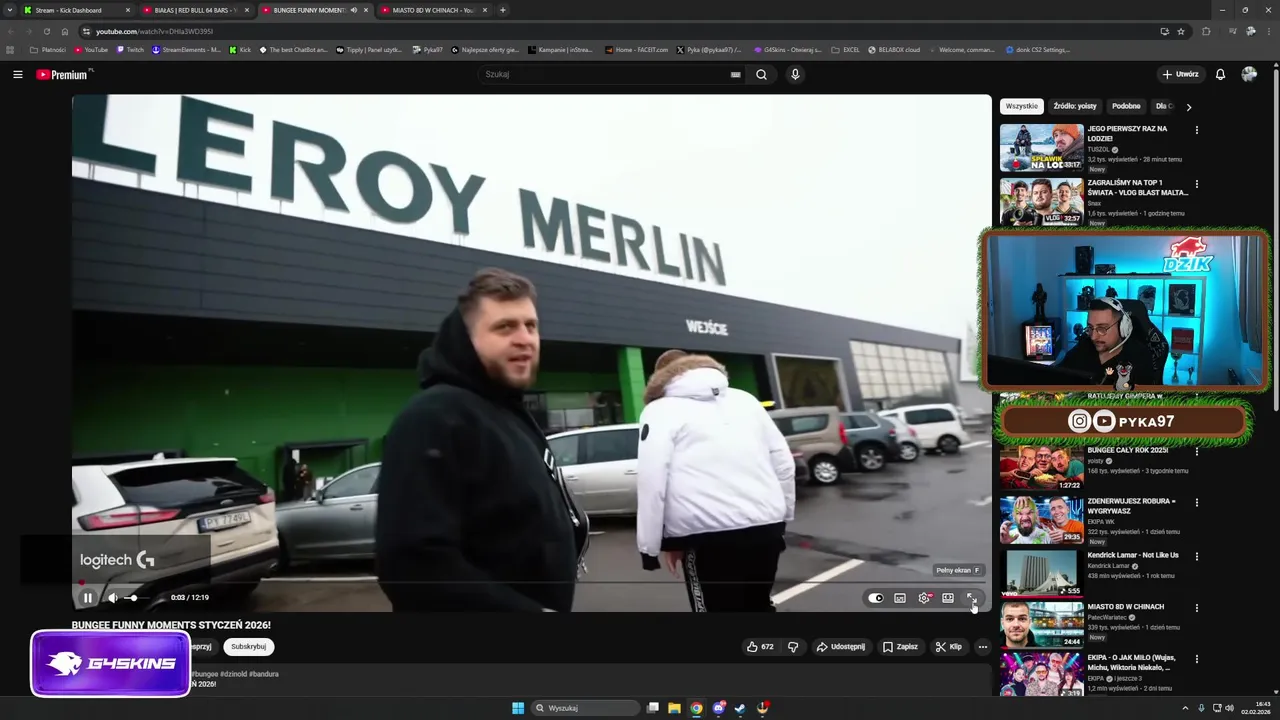The width and height of the screenshot is (1280, 720).
Task: Open the Kick bookmark
Action: [x=240, y=49]
